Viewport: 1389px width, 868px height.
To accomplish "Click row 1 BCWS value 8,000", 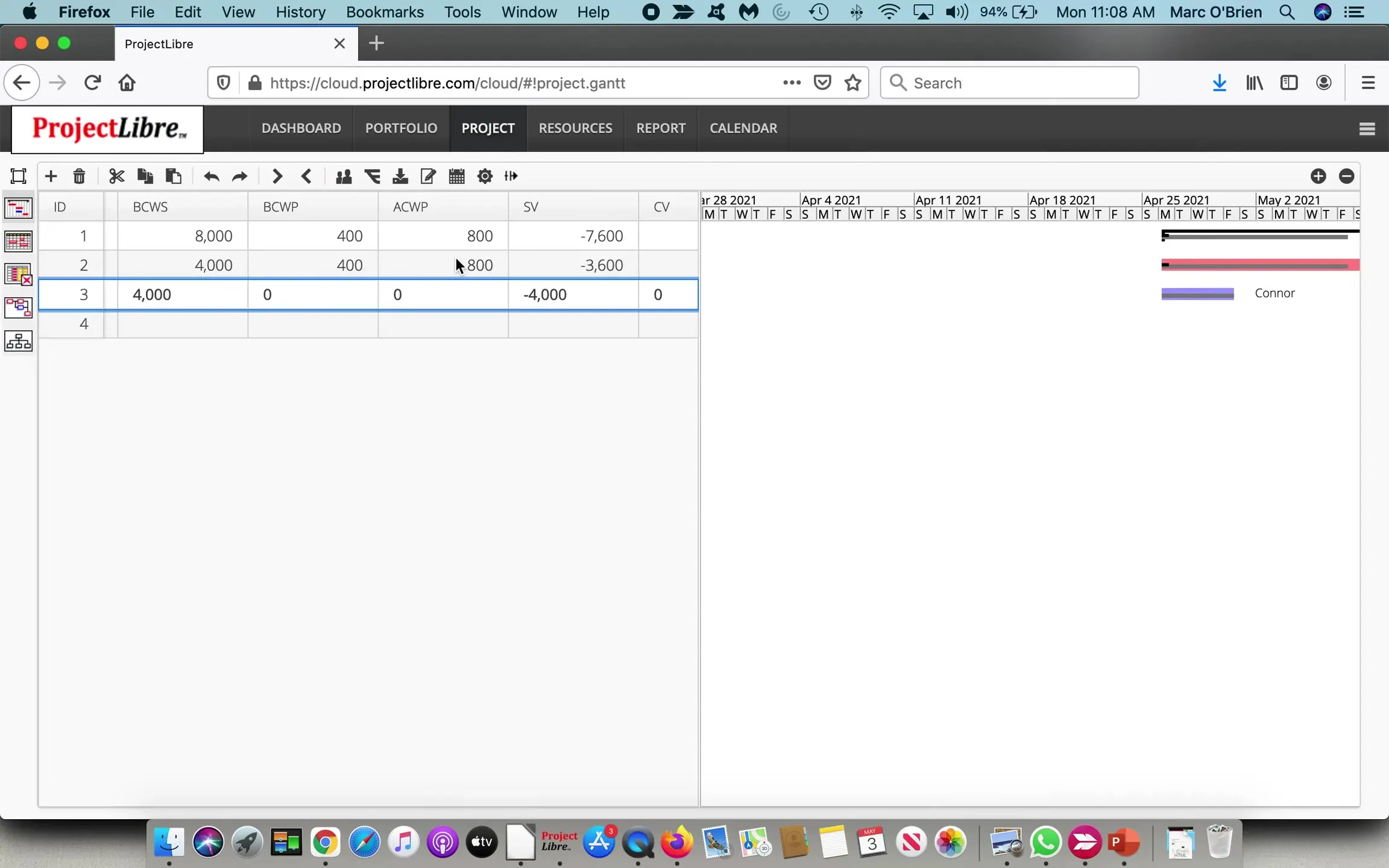I will pos(183,236).
